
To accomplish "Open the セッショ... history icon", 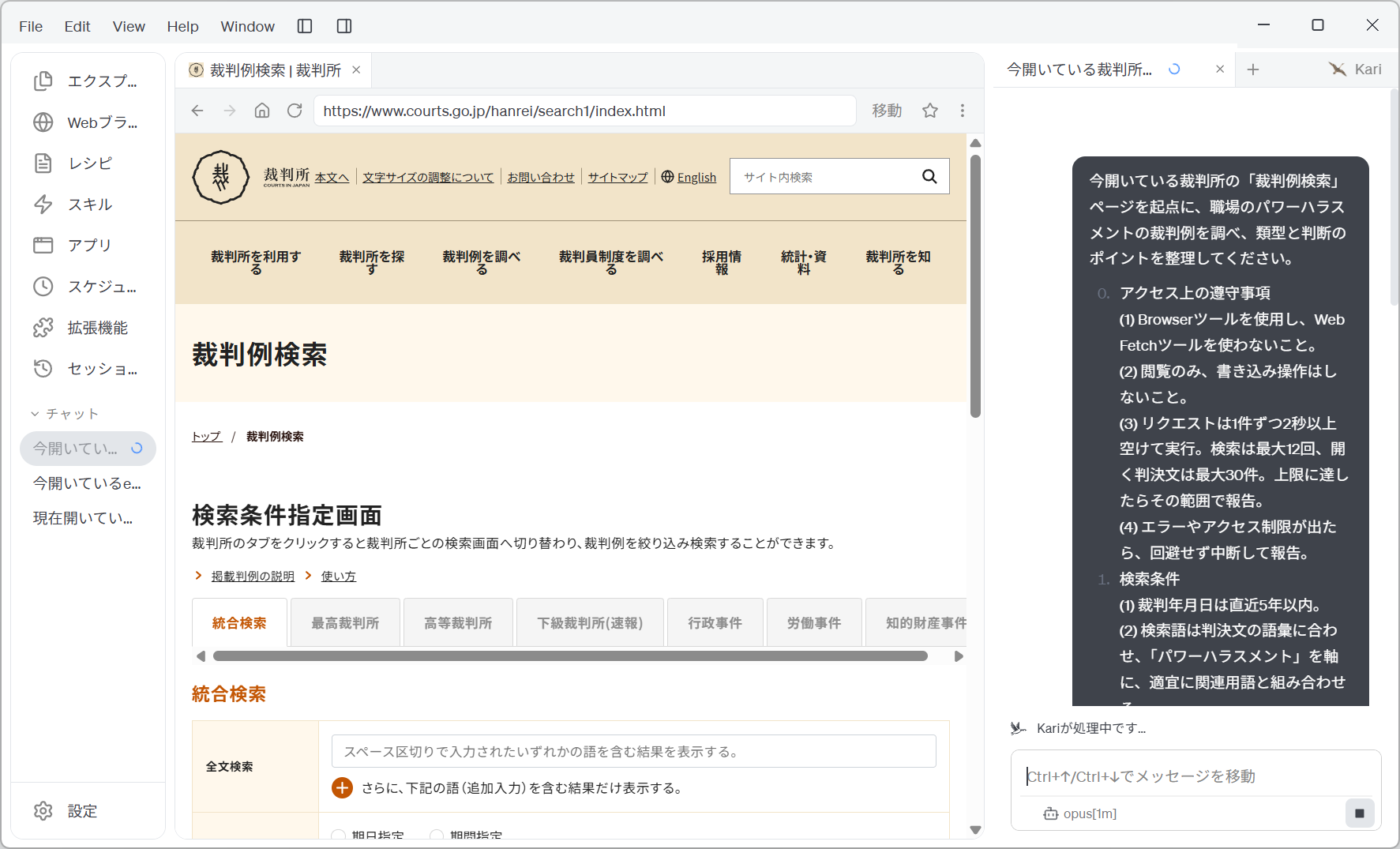I will pyautogui.click(x=43, y=369).
